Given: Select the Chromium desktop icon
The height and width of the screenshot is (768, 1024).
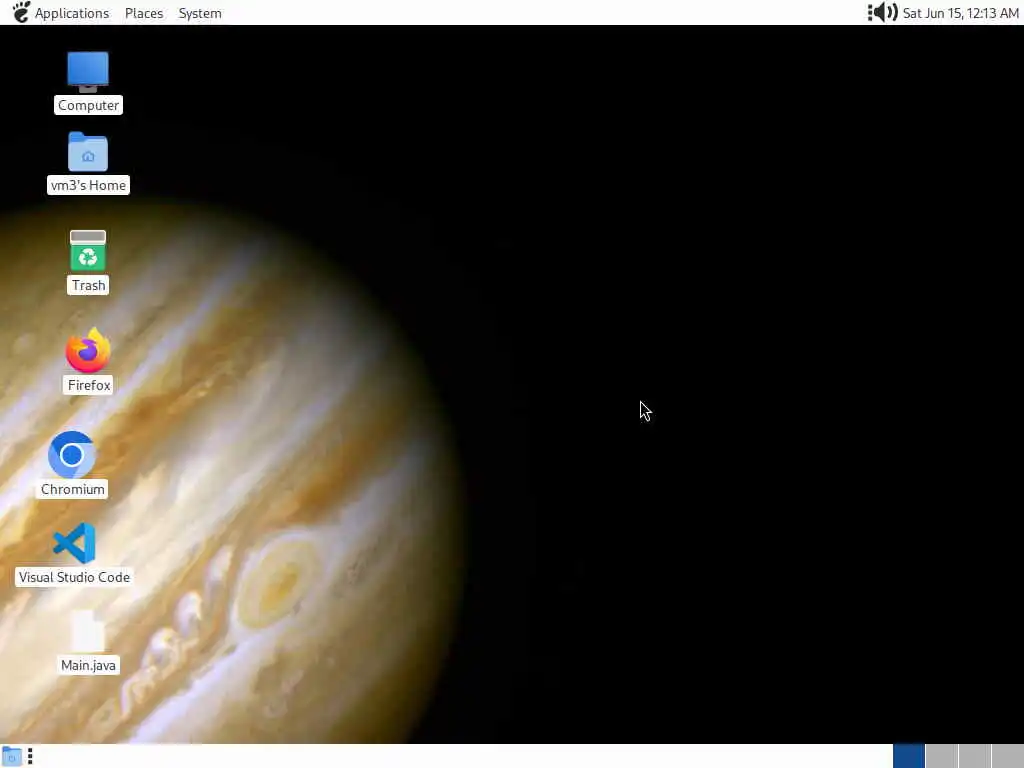Looking at the screenshot, I should [72, 454].
